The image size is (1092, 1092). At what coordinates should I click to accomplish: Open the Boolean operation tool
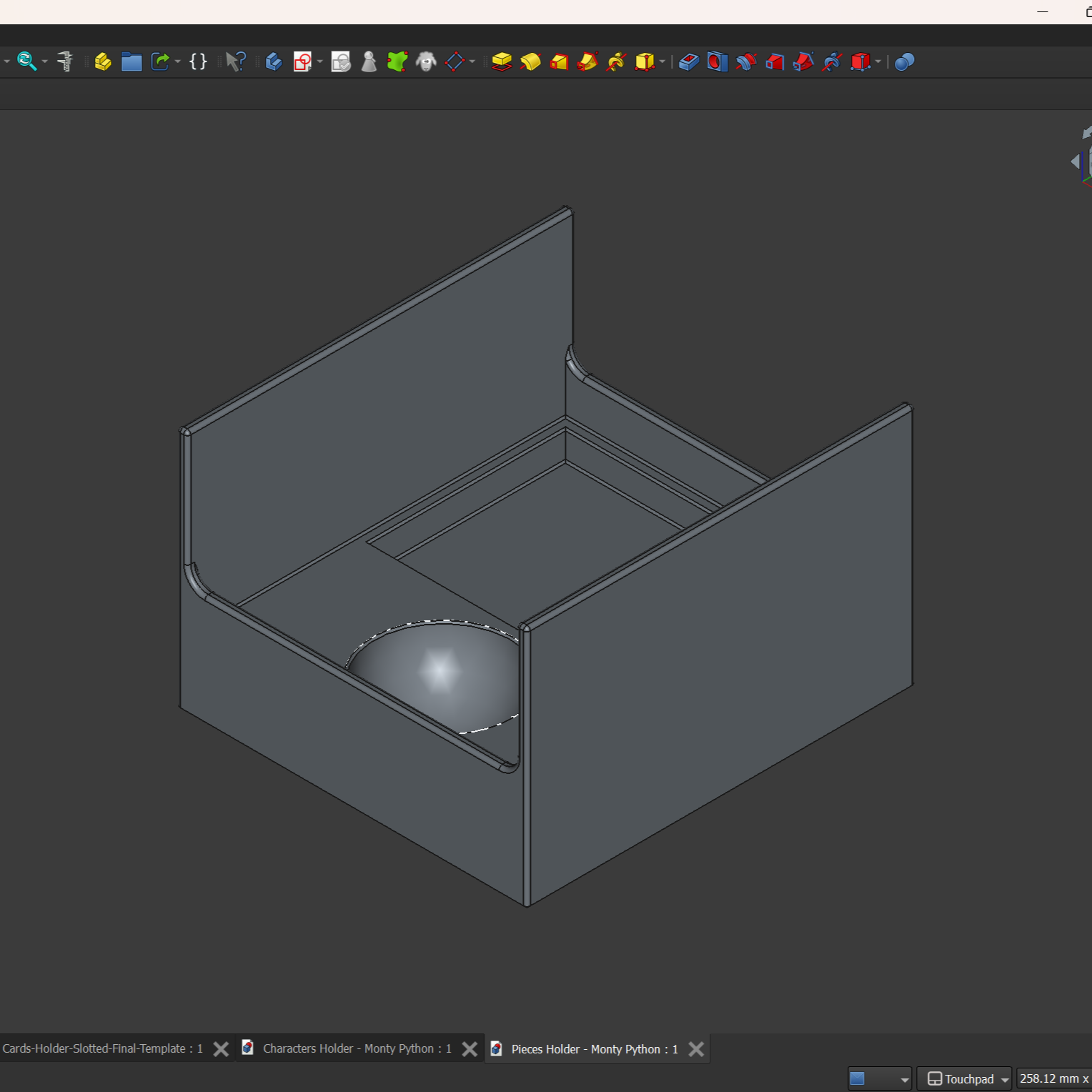coord(904,62)
